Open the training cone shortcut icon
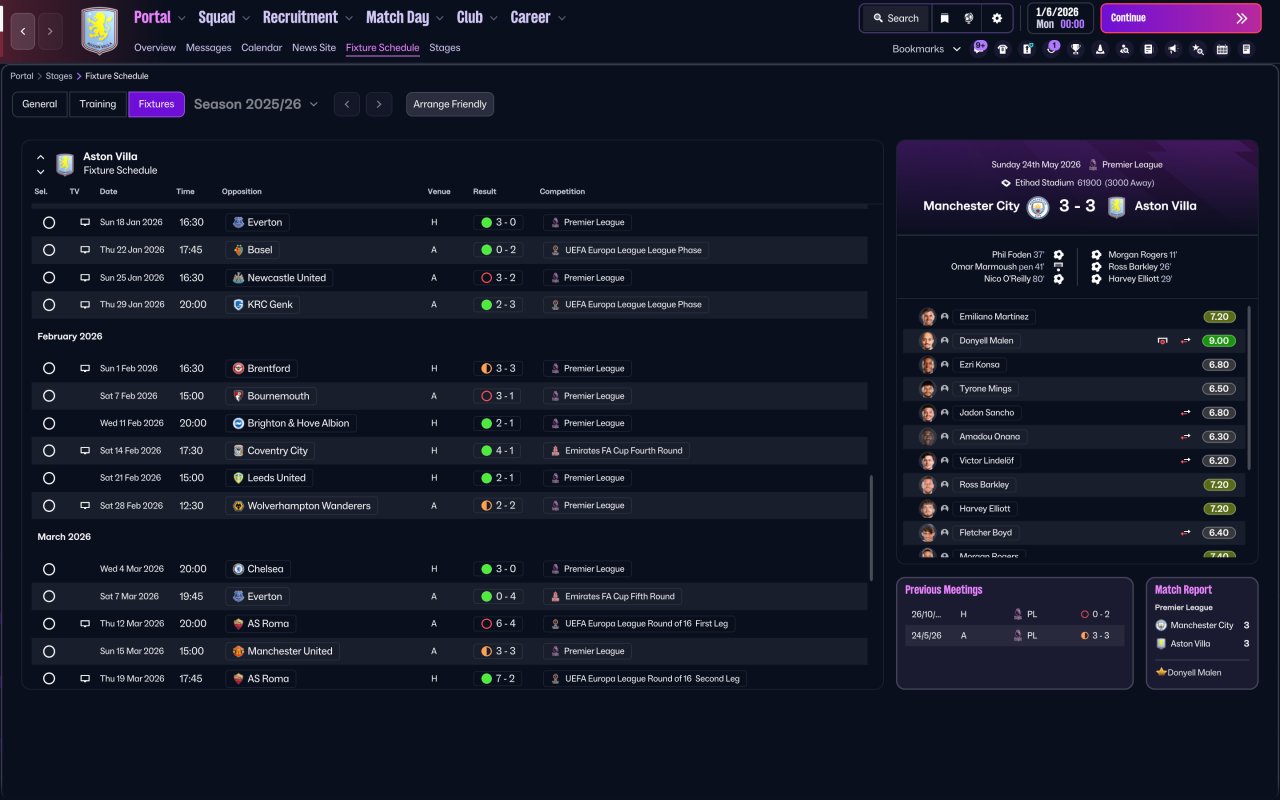 (x=1100, y=49)
